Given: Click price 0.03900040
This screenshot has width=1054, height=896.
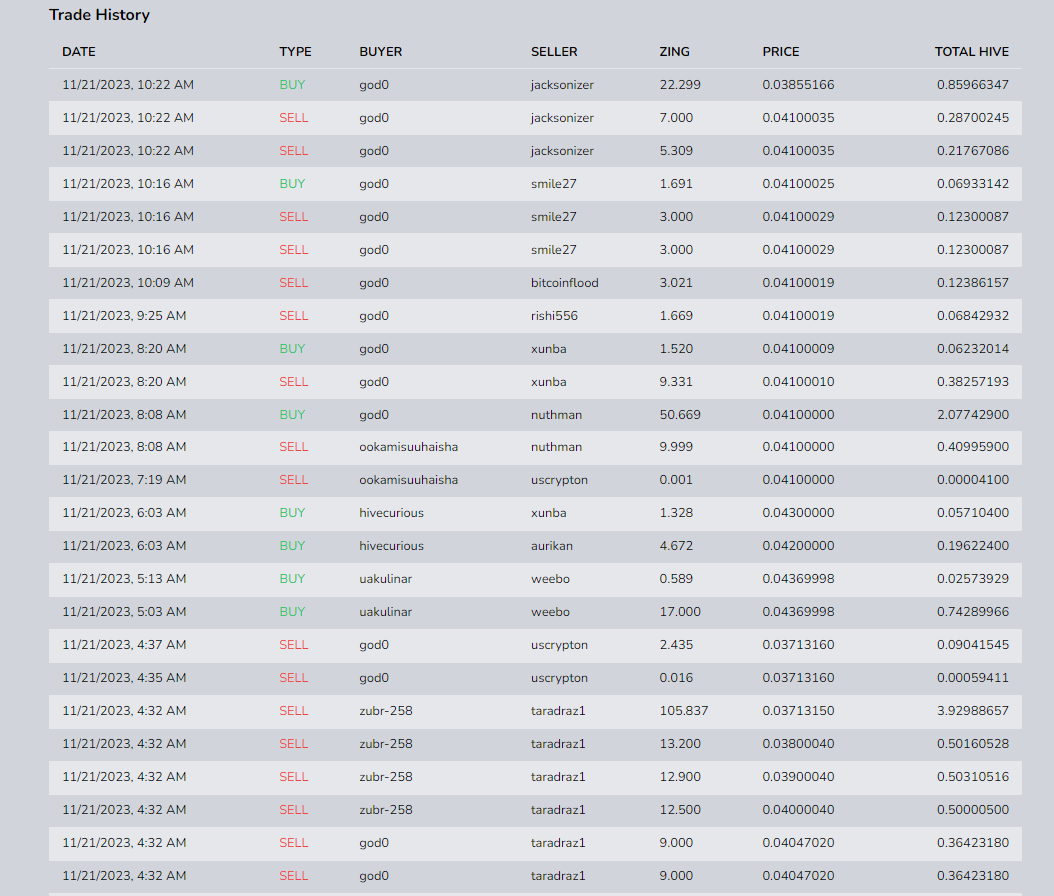Looking at the screenshot, I should coord(798,776).
